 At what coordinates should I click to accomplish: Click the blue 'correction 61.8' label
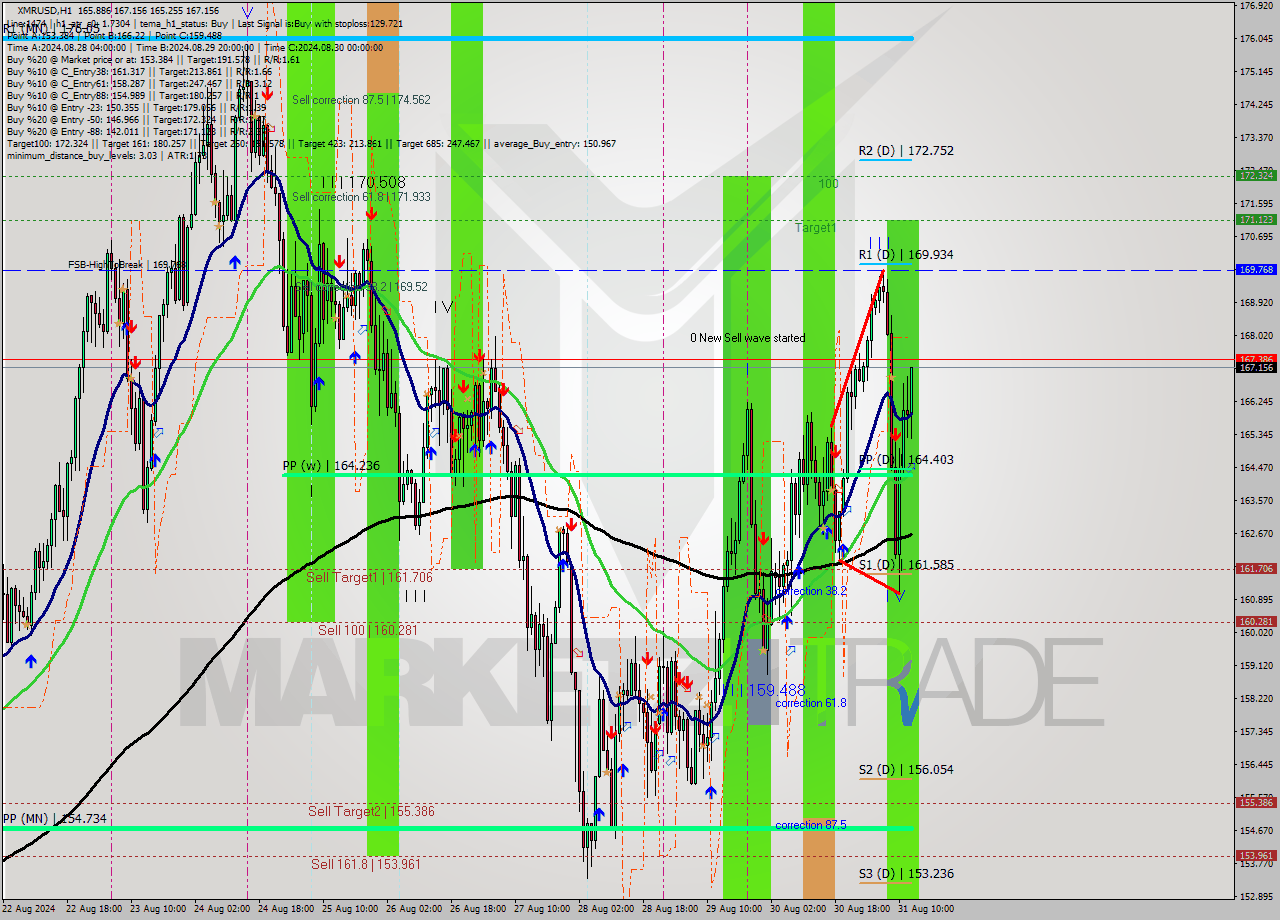(x=811, y=703)
